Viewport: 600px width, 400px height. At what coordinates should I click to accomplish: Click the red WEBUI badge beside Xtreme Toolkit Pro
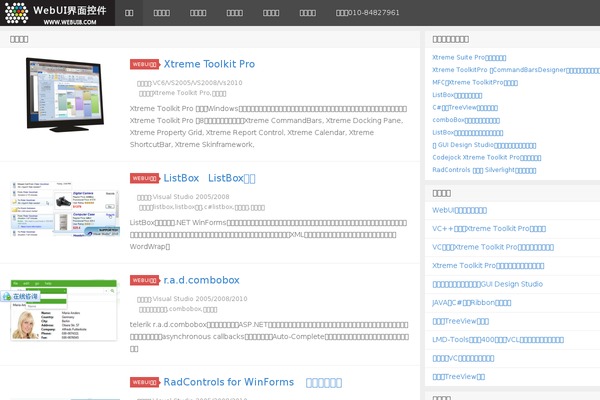click(145, 64)
